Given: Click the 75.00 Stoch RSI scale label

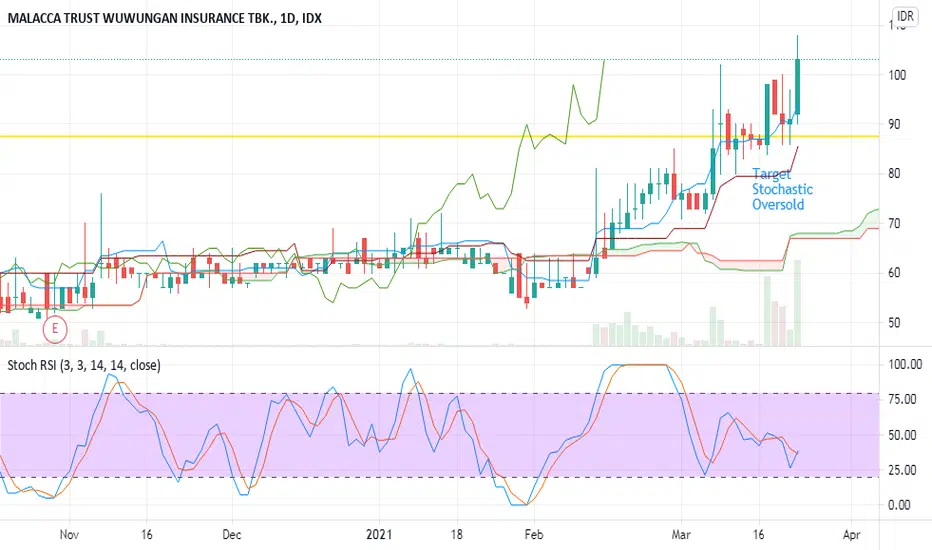Looking at the screenshot, I should pos(902,400).
